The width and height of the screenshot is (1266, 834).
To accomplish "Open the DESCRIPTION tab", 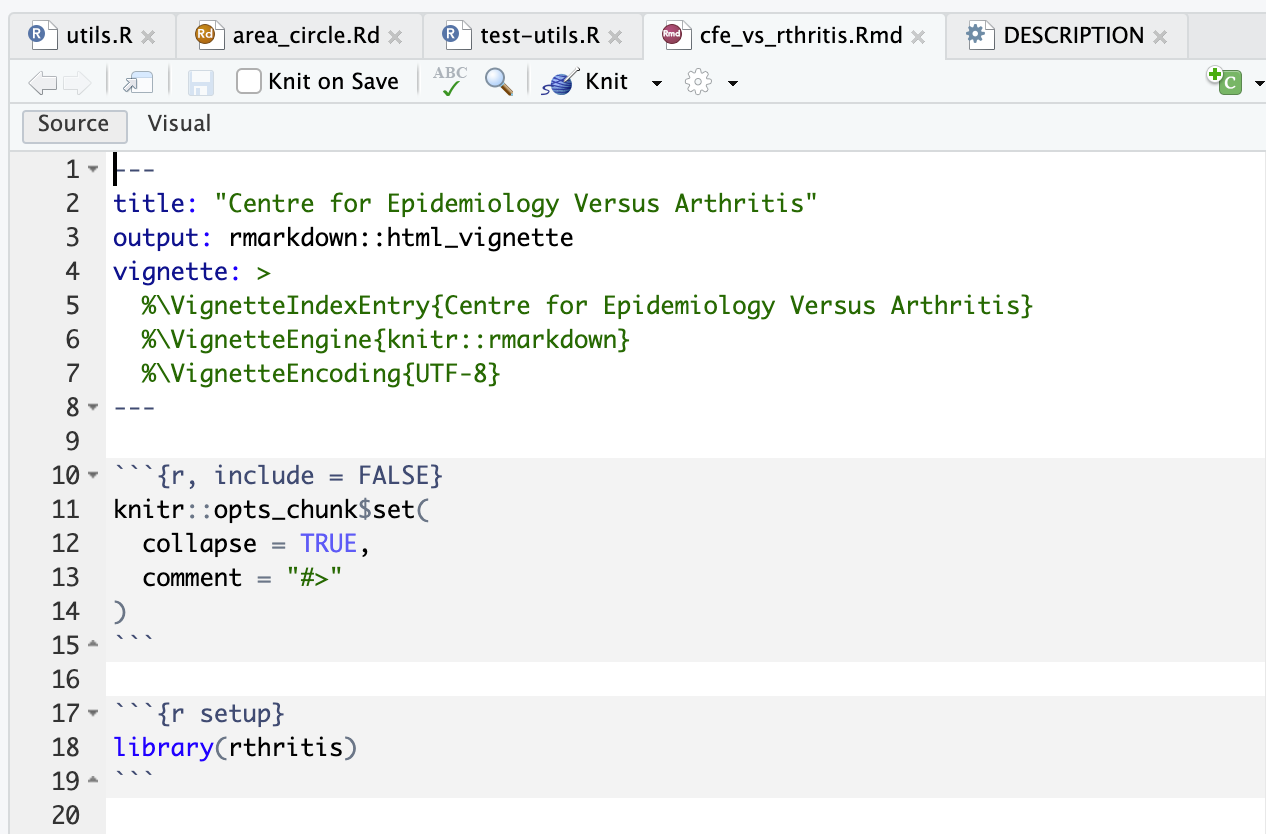I will (x=1072, y=36).
